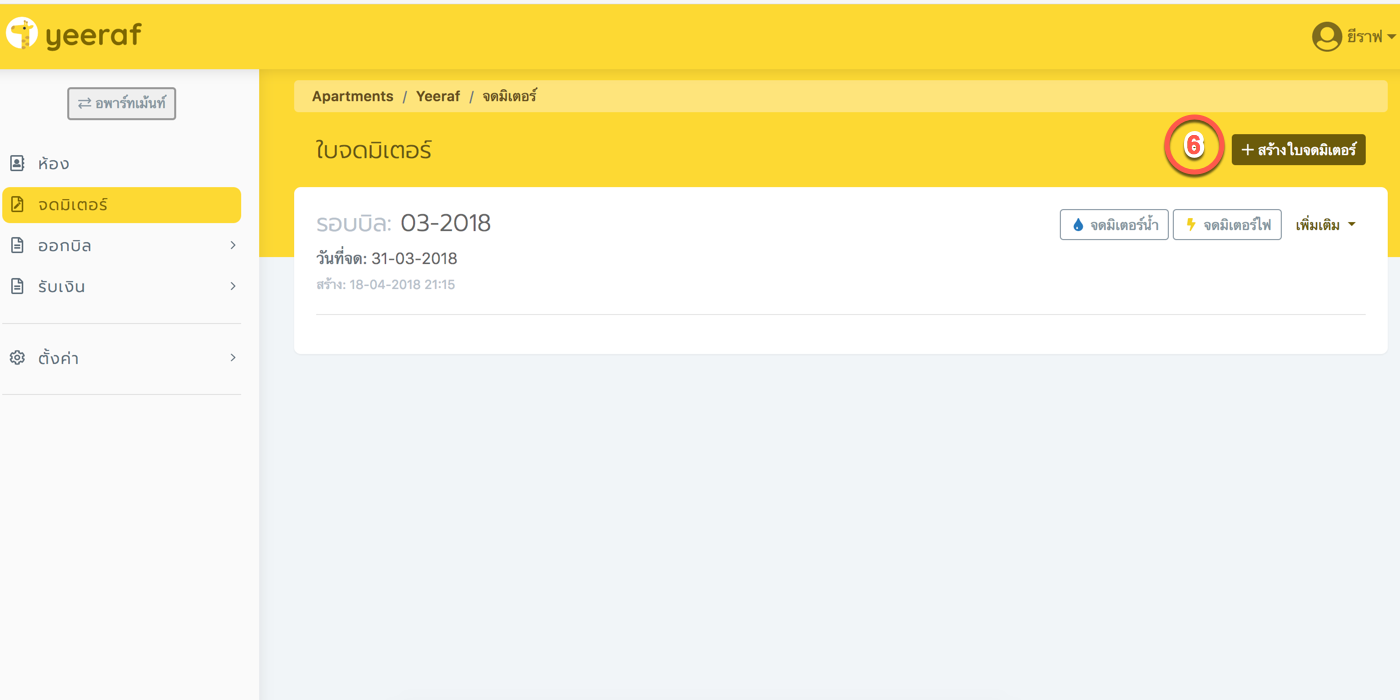Click the สร้าง: 18-04-2018 21:15 timestamp
This screenshot has height=700, width=1400.
tap(386, 285)
